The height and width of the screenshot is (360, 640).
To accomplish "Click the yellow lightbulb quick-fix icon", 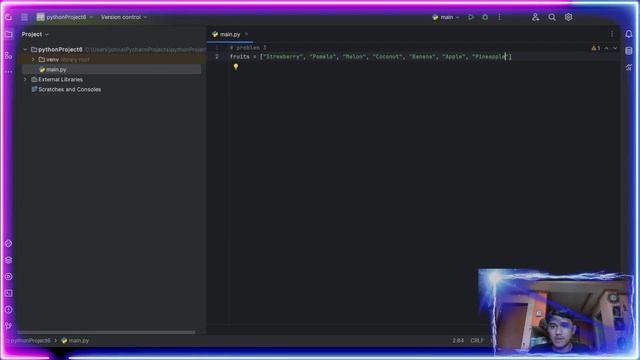I will (x=236, y=67).
